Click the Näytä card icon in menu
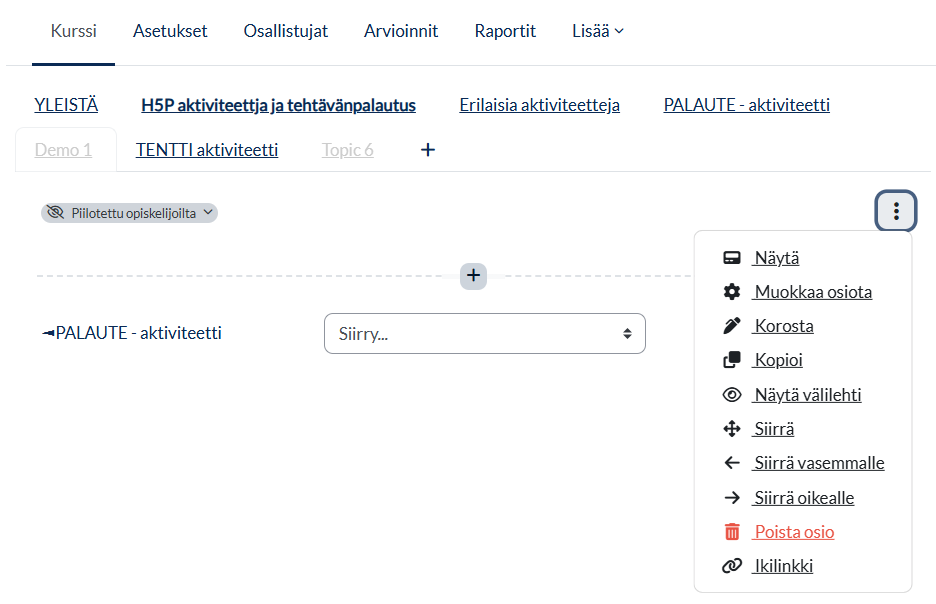This screenshot has width=936, height=604. coord(731,258)
